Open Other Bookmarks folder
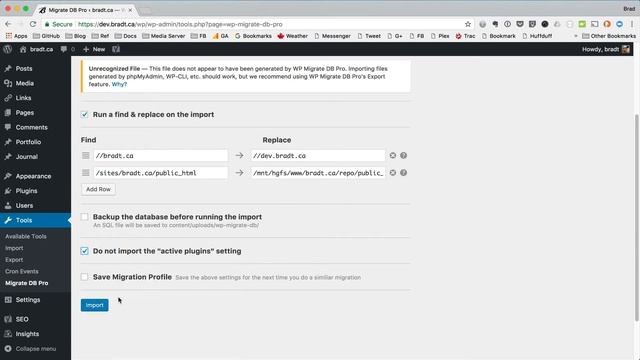This screenshot has width=640, height=360. [x=609, y=36]
